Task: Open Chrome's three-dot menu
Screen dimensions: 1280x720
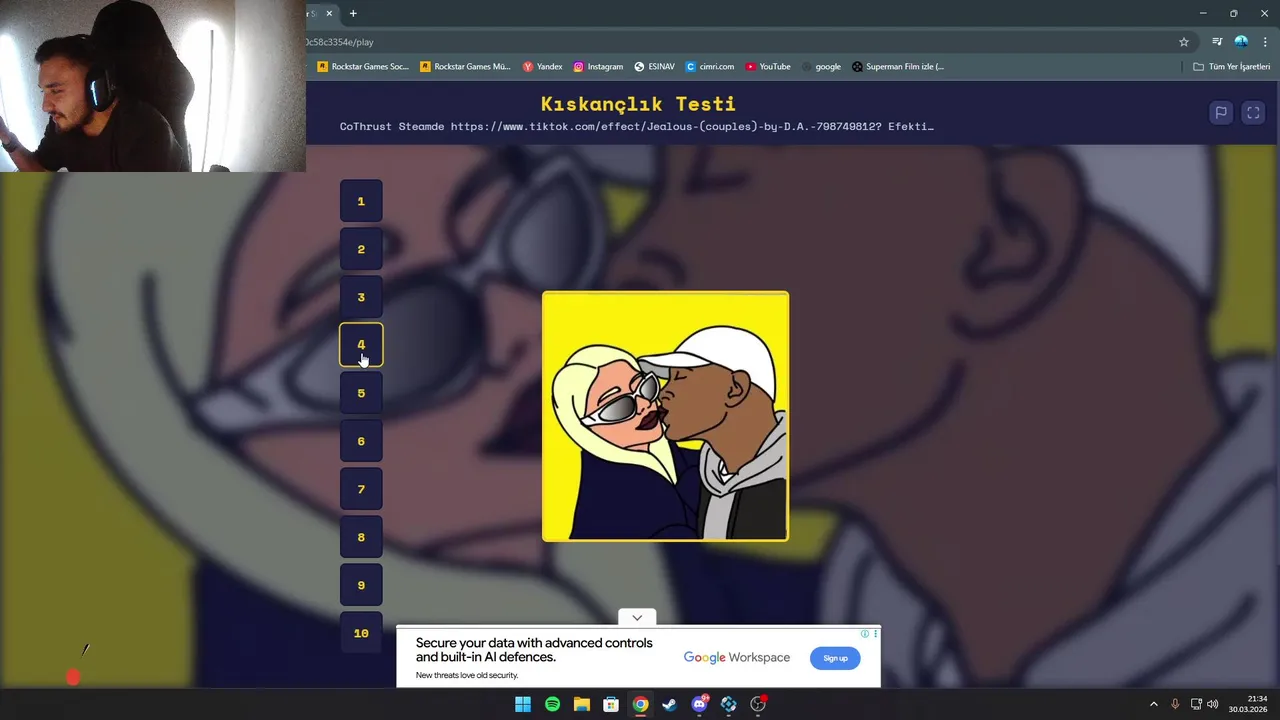Action: (1265, 42)
